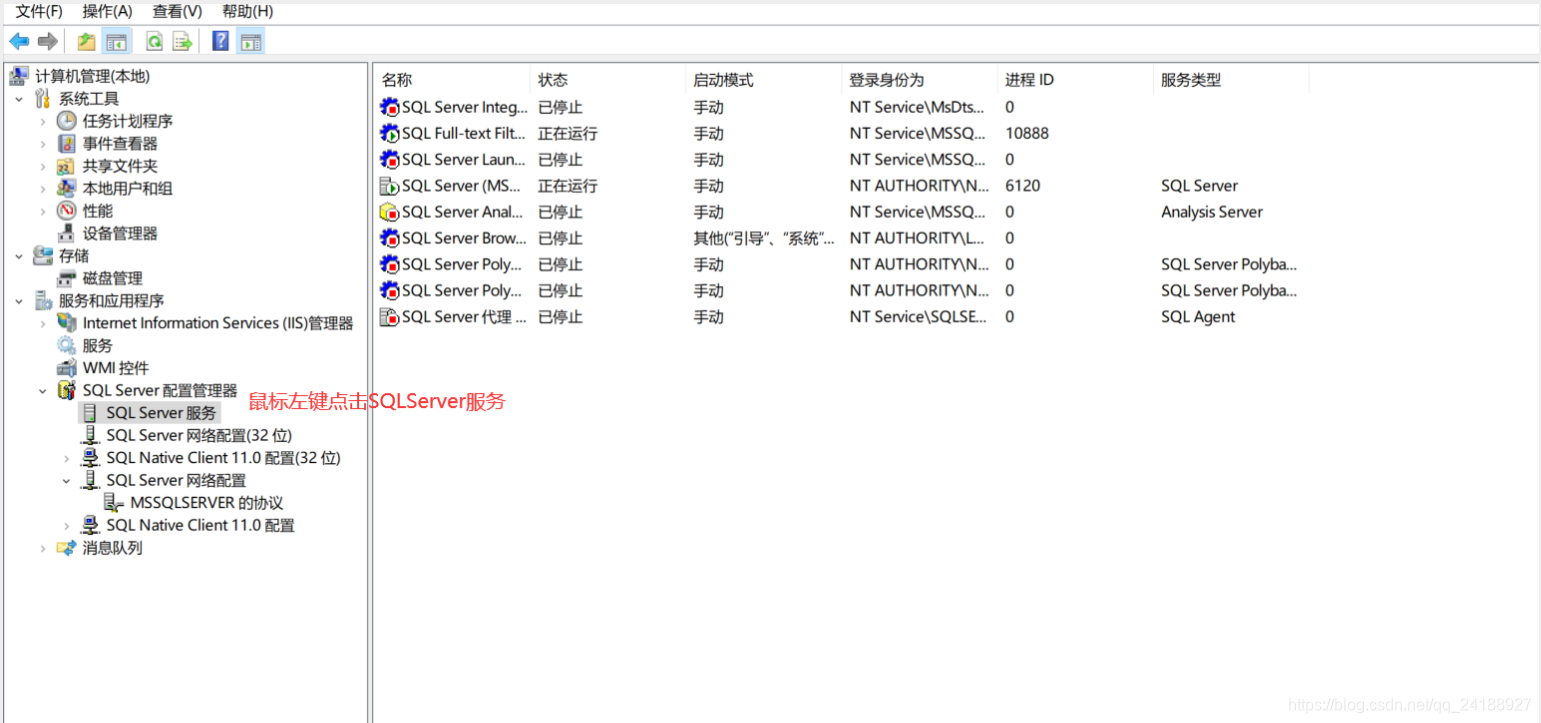Click the blue Back arrow toolbar icon
The height and width of the screenshot is (723, 1541).
(x=19, y=41)
